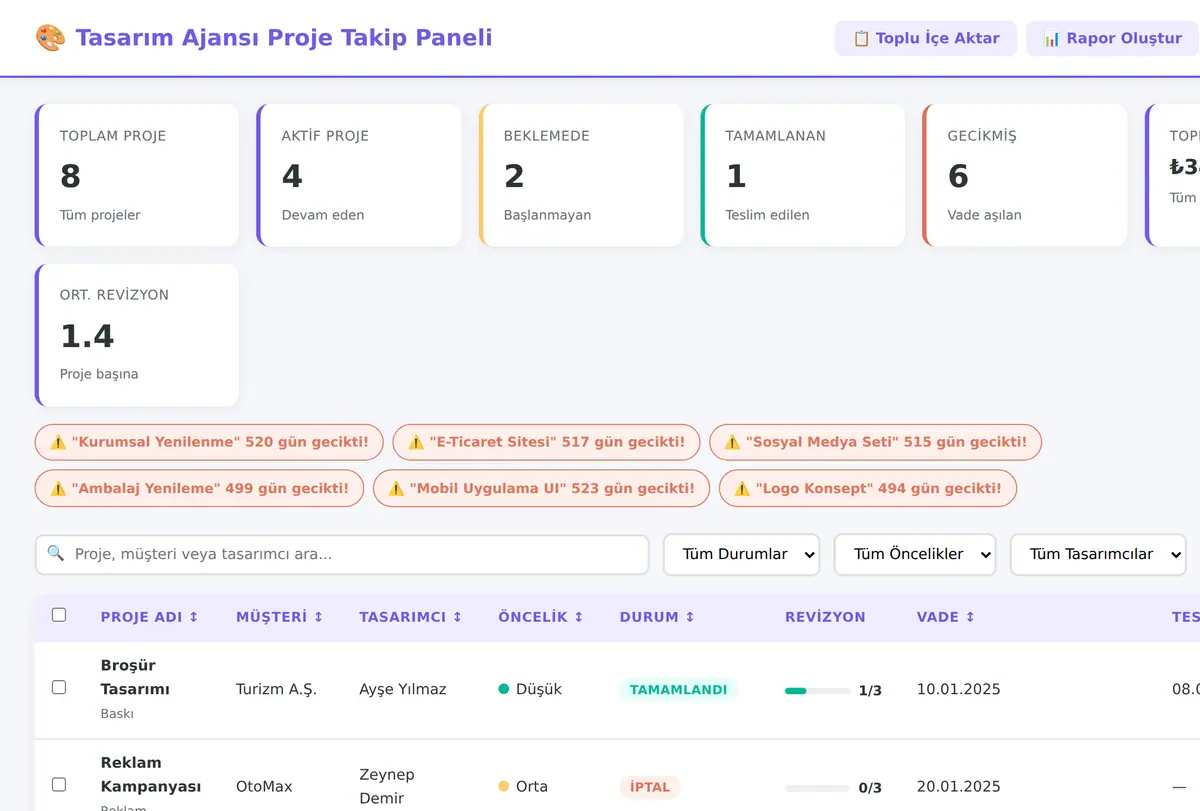The image size is (1200, 811).
Task: Click the Tasarım Ajansı Proje Takip Paneli title
Action: 284,38
